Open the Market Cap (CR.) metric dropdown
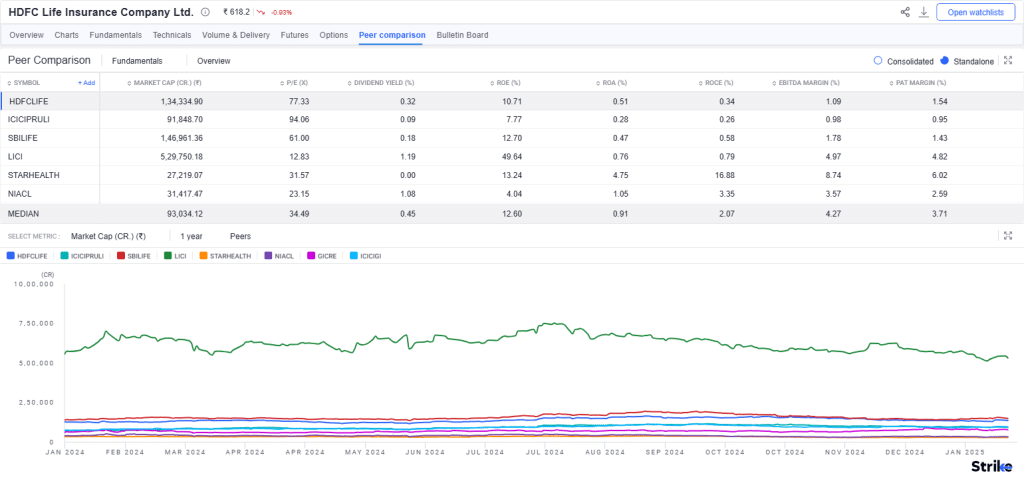The width and height of the screenshot is (1024, 481). 109,236
